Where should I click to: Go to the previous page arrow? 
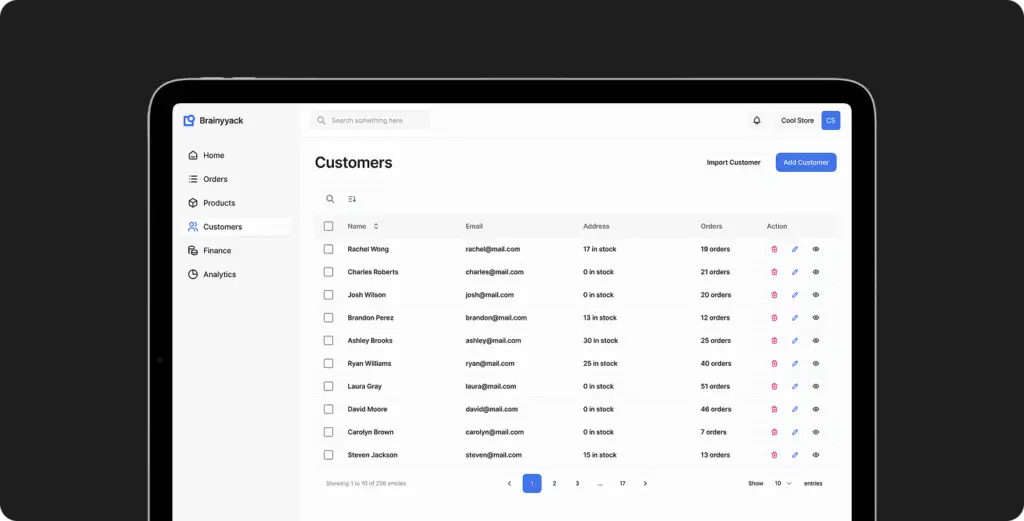coord(509,483)
